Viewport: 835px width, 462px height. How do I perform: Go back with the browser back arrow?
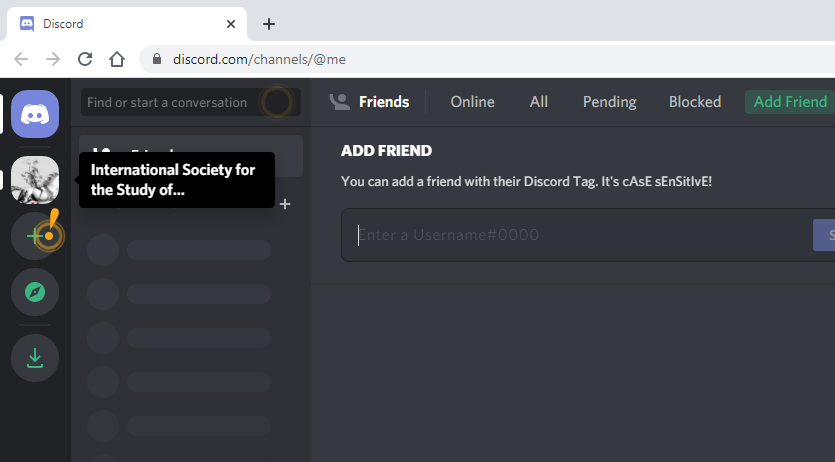21,59
